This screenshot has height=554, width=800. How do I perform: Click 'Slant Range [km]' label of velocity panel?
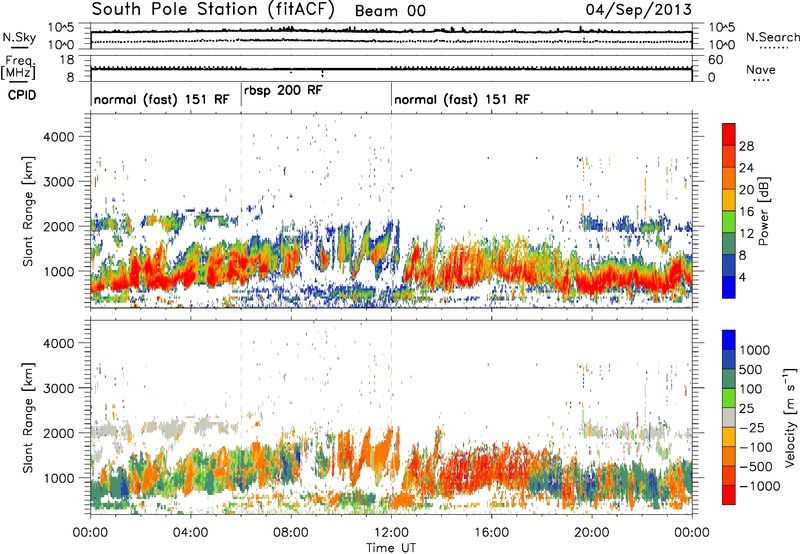pos(28,417)
